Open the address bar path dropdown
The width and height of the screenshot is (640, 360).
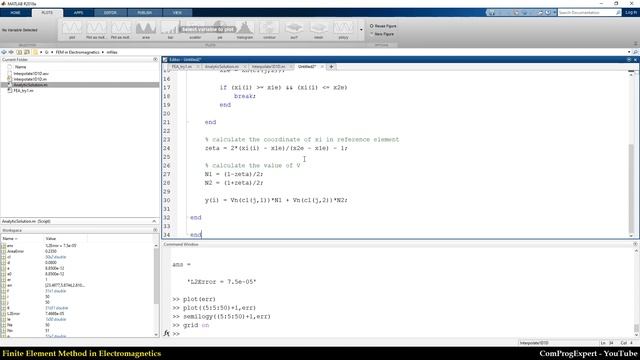pyautogui.click(x=629, y=52)
